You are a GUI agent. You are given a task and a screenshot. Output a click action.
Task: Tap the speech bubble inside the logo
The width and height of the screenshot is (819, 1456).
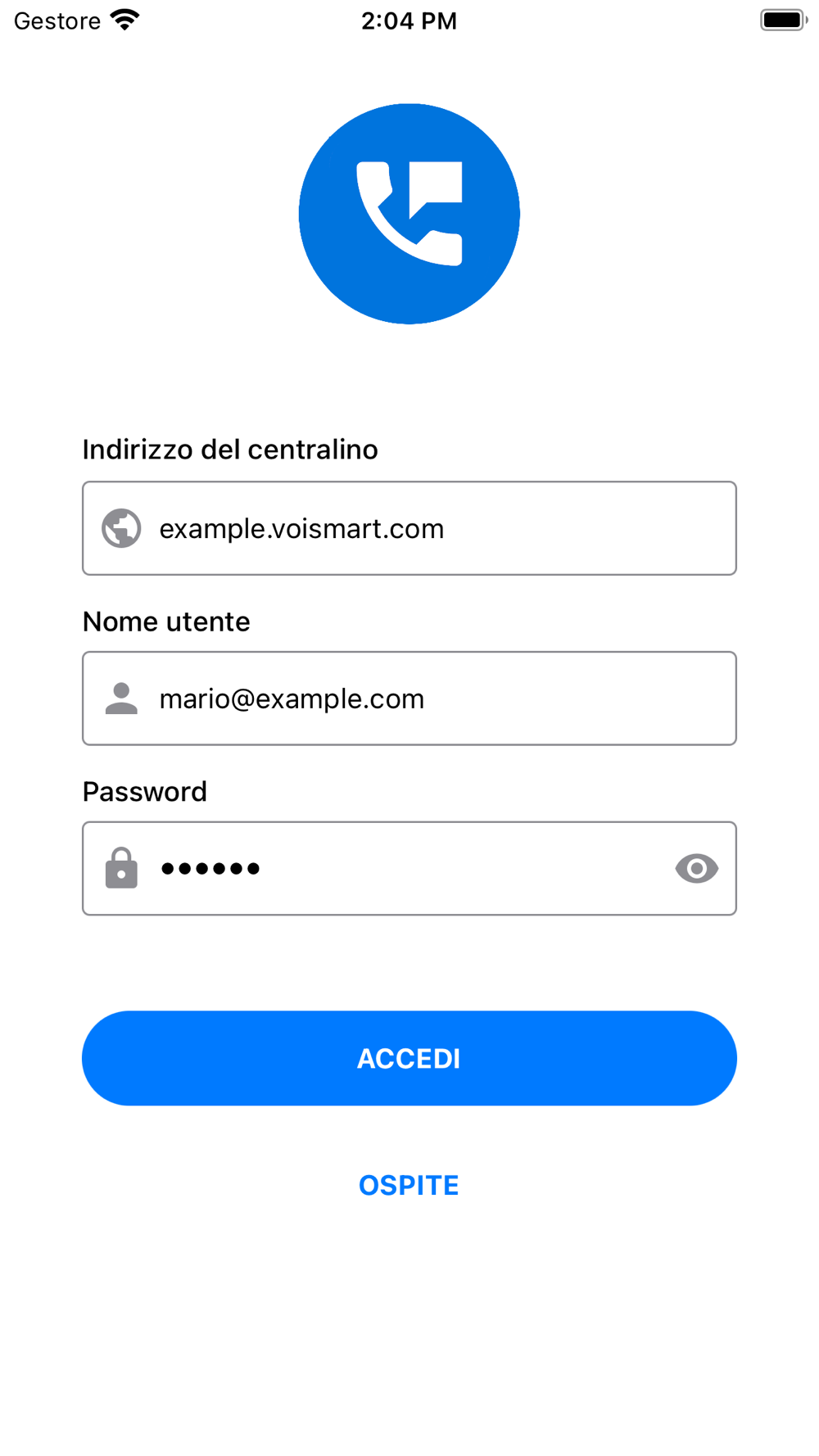(435, 188)
